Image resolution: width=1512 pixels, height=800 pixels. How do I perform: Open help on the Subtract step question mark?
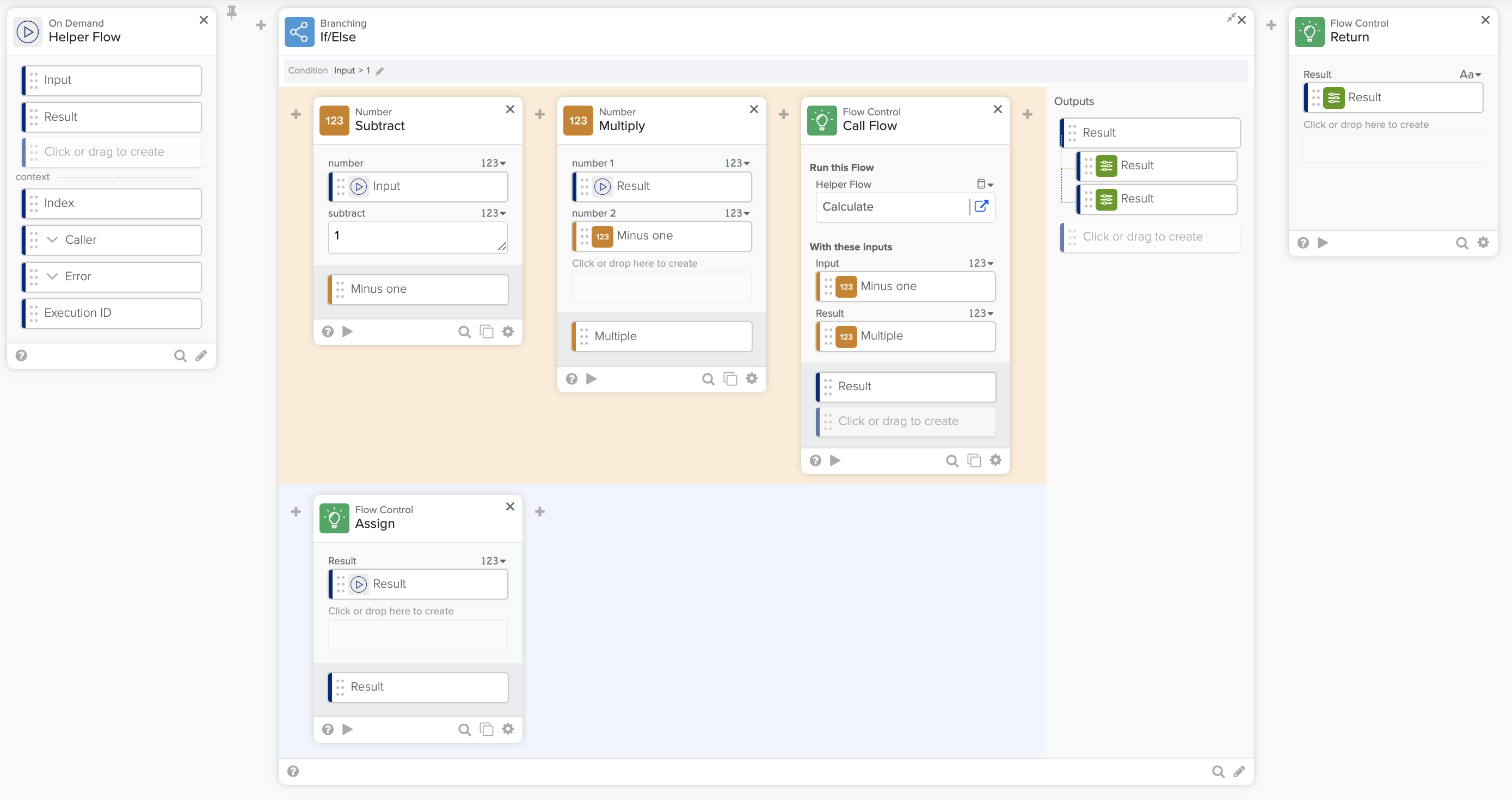(328, 331)
